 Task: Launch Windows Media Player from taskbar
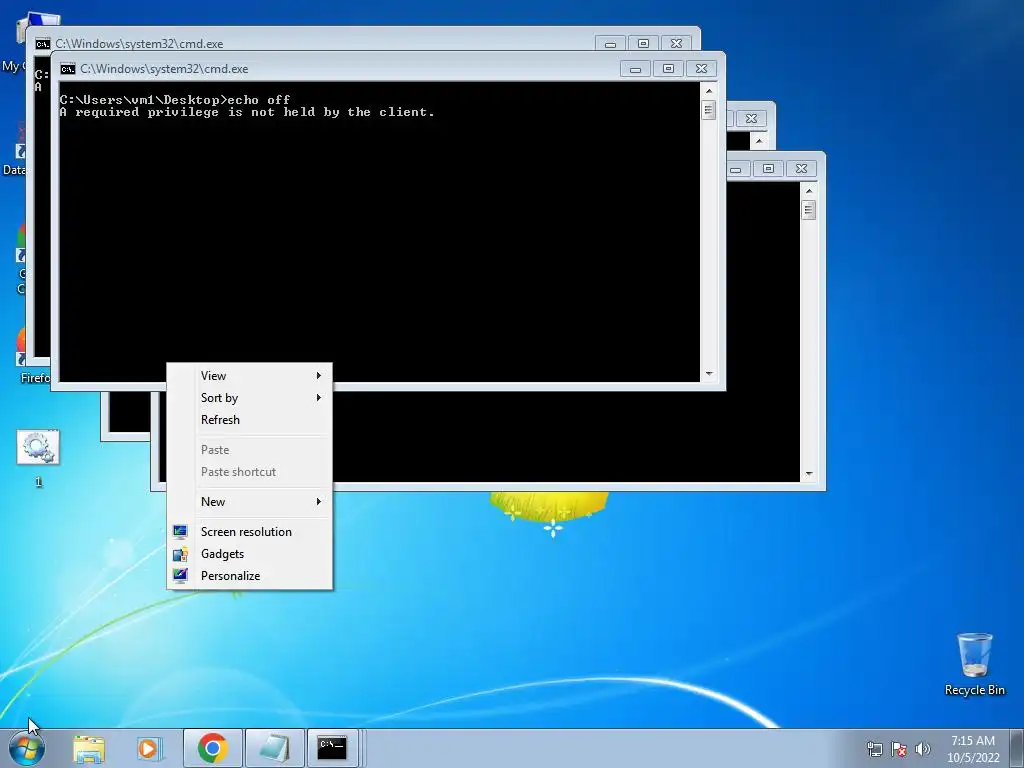point(149,748)
